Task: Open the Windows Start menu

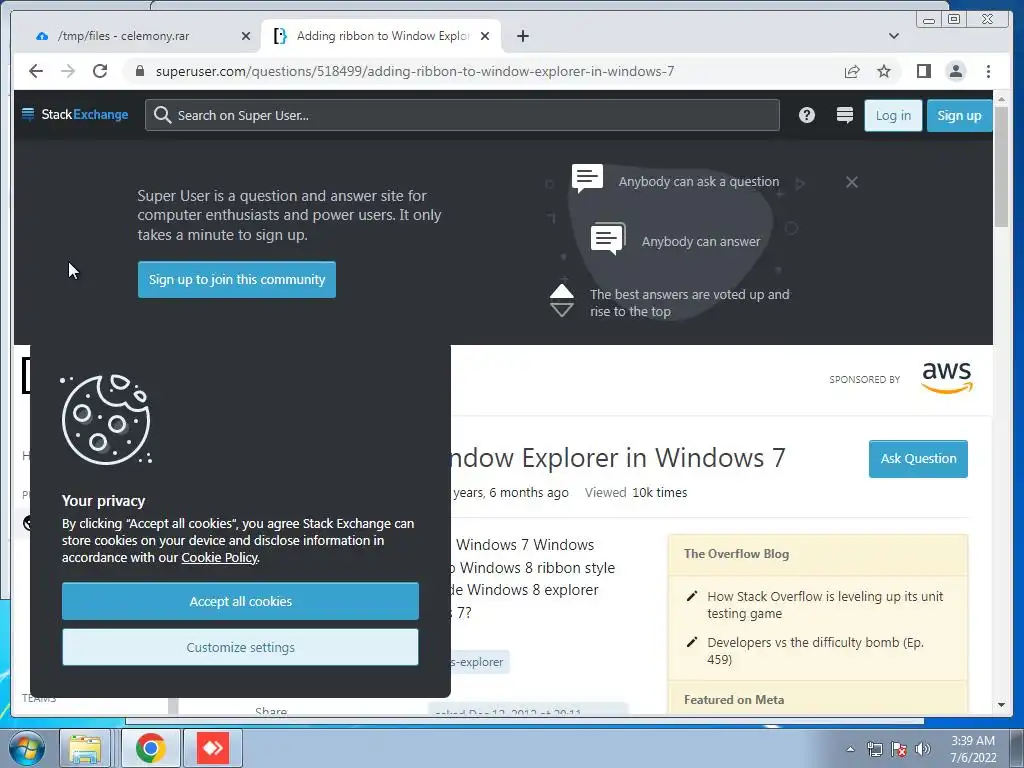Action: pyautogui.click(x=26, y=748)
